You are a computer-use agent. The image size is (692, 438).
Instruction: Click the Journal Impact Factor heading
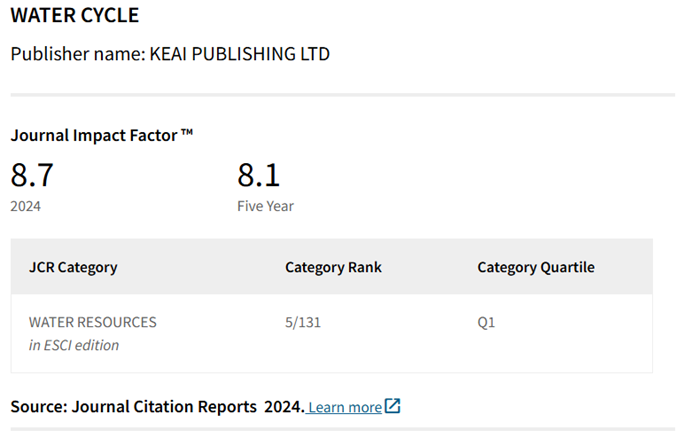[x=102, y=135]
